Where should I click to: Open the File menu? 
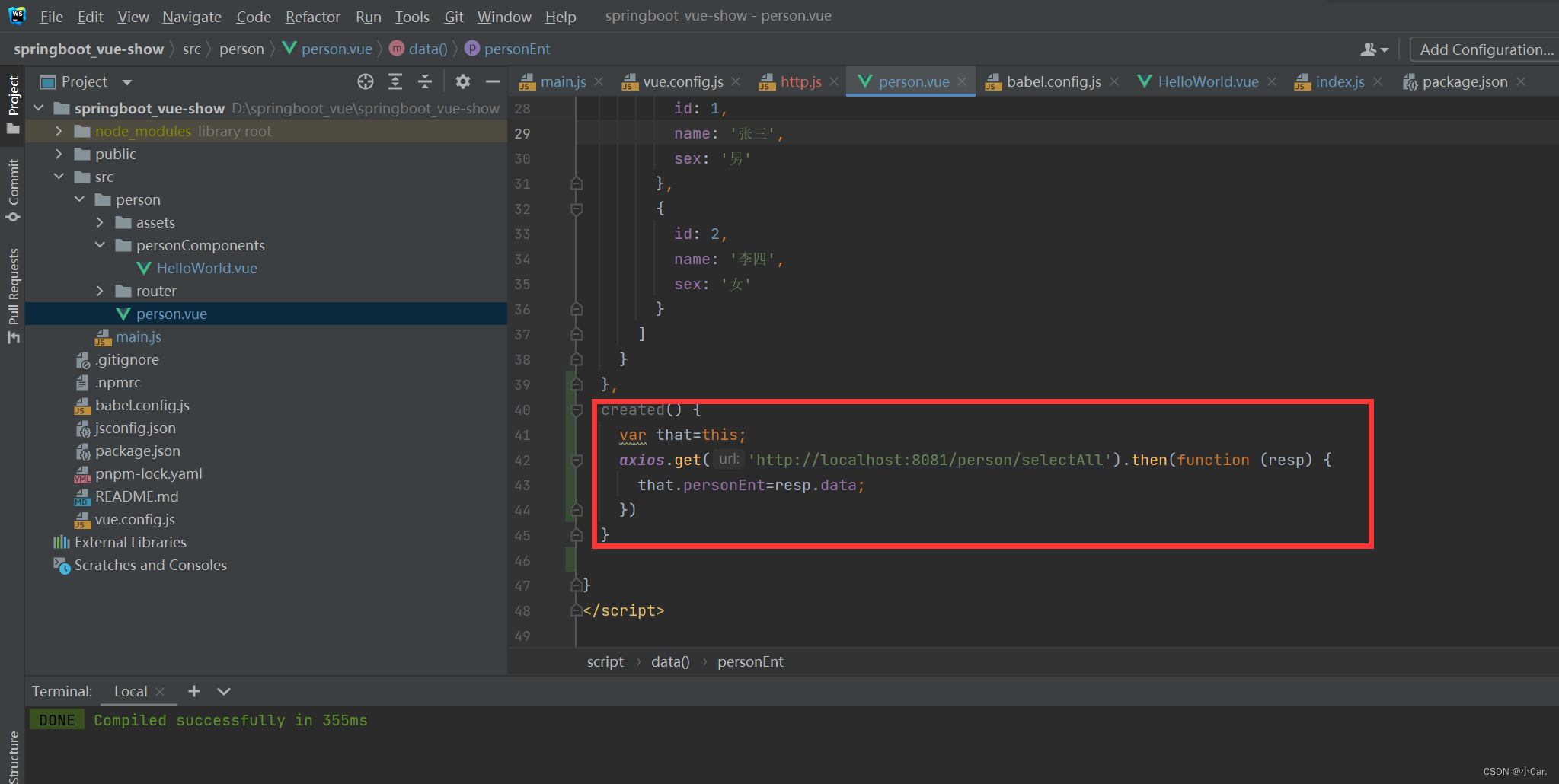point(51,17)
